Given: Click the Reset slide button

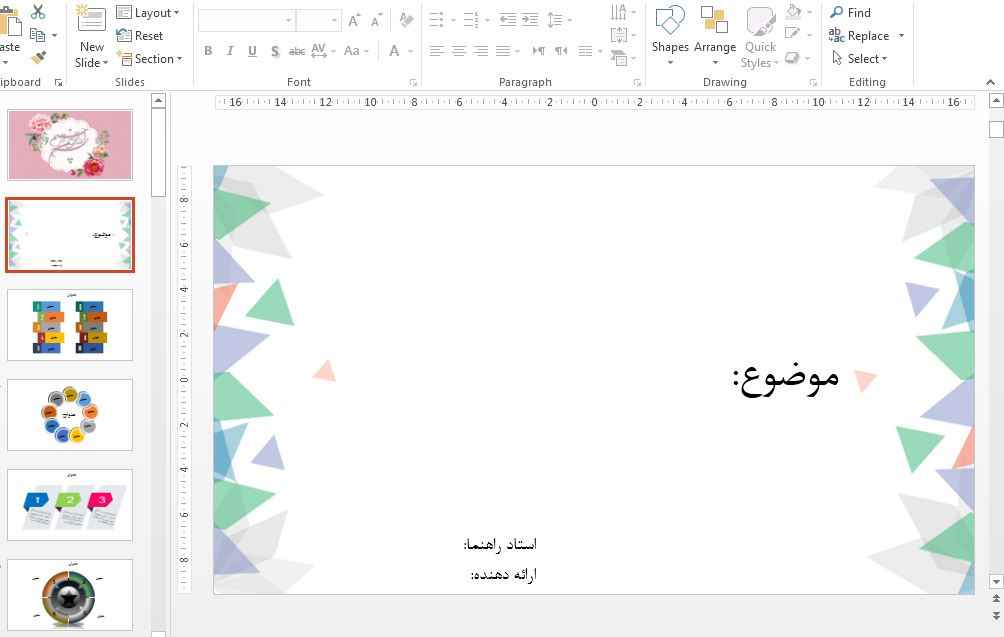Looking at the screenshot, I should pos(140,35).
